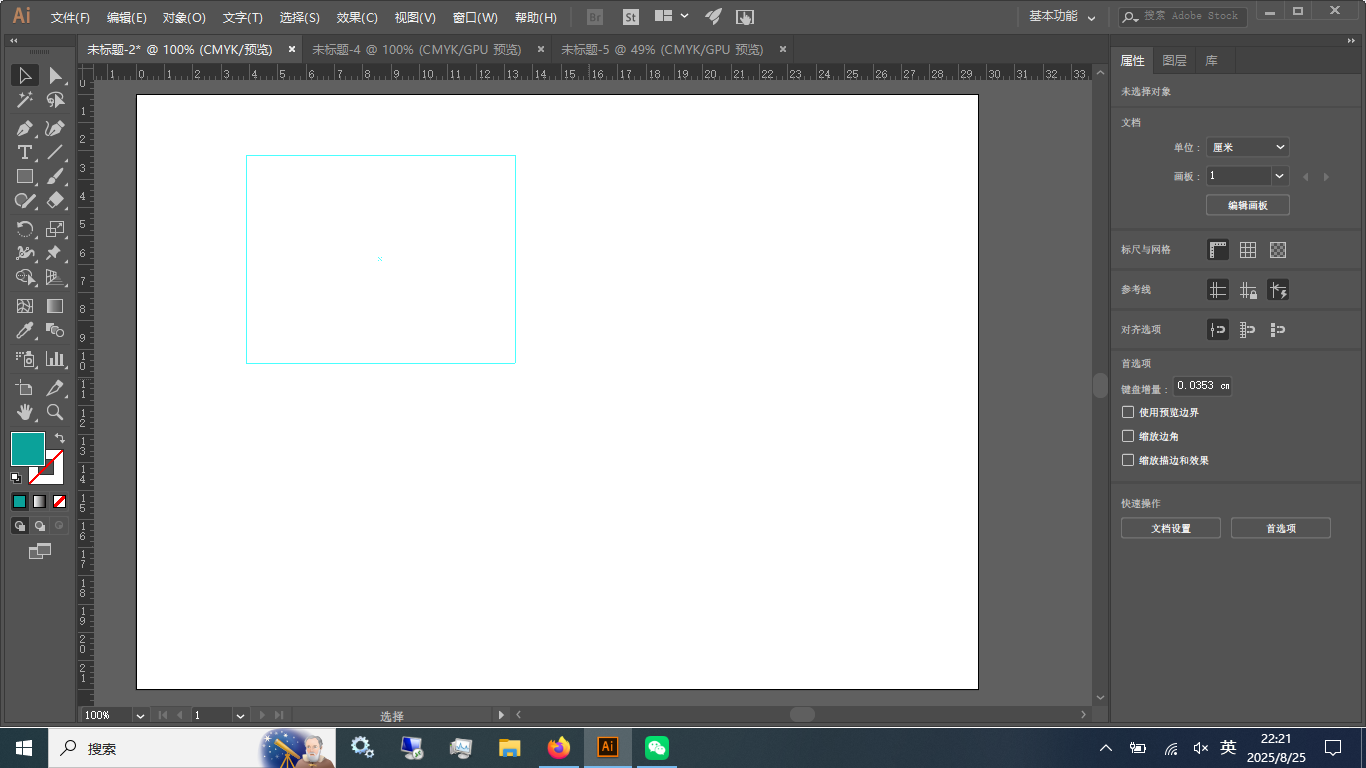Viewport: 1366px width, 768px height.
Task: Select the Magic Wand tool
Action: pos(25,100)
